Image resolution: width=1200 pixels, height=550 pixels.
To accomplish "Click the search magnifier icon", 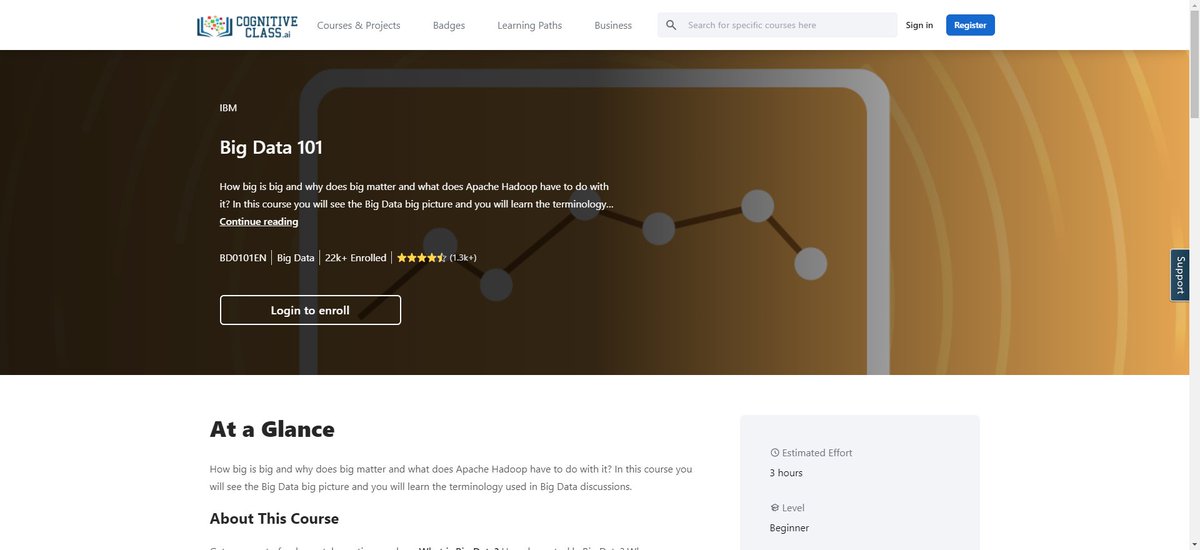I will (x=671, y=25).
